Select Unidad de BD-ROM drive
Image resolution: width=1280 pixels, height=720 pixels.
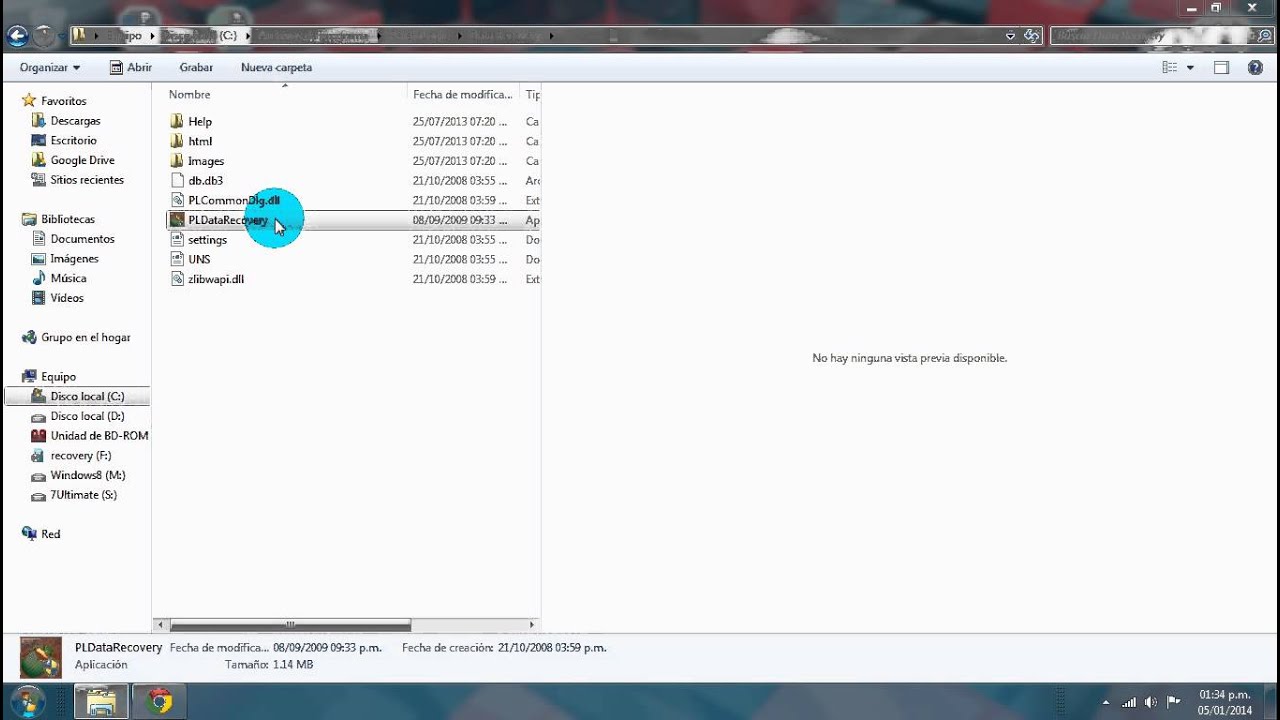pos(99,436)
